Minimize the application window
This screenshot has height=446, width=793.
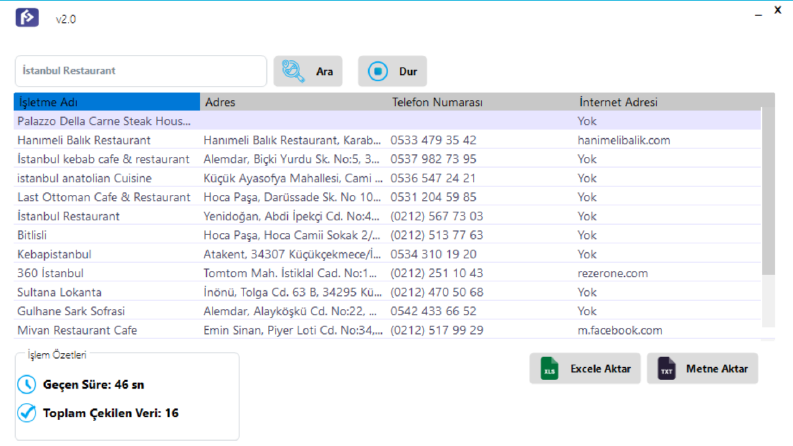click(758, 15)
